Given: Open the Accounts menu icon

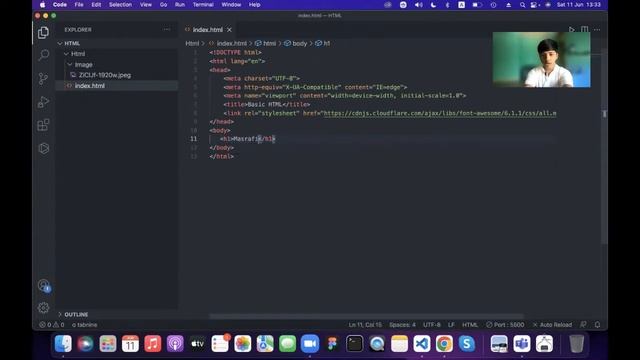Looking at the screenshot, I should coord(43,285).
